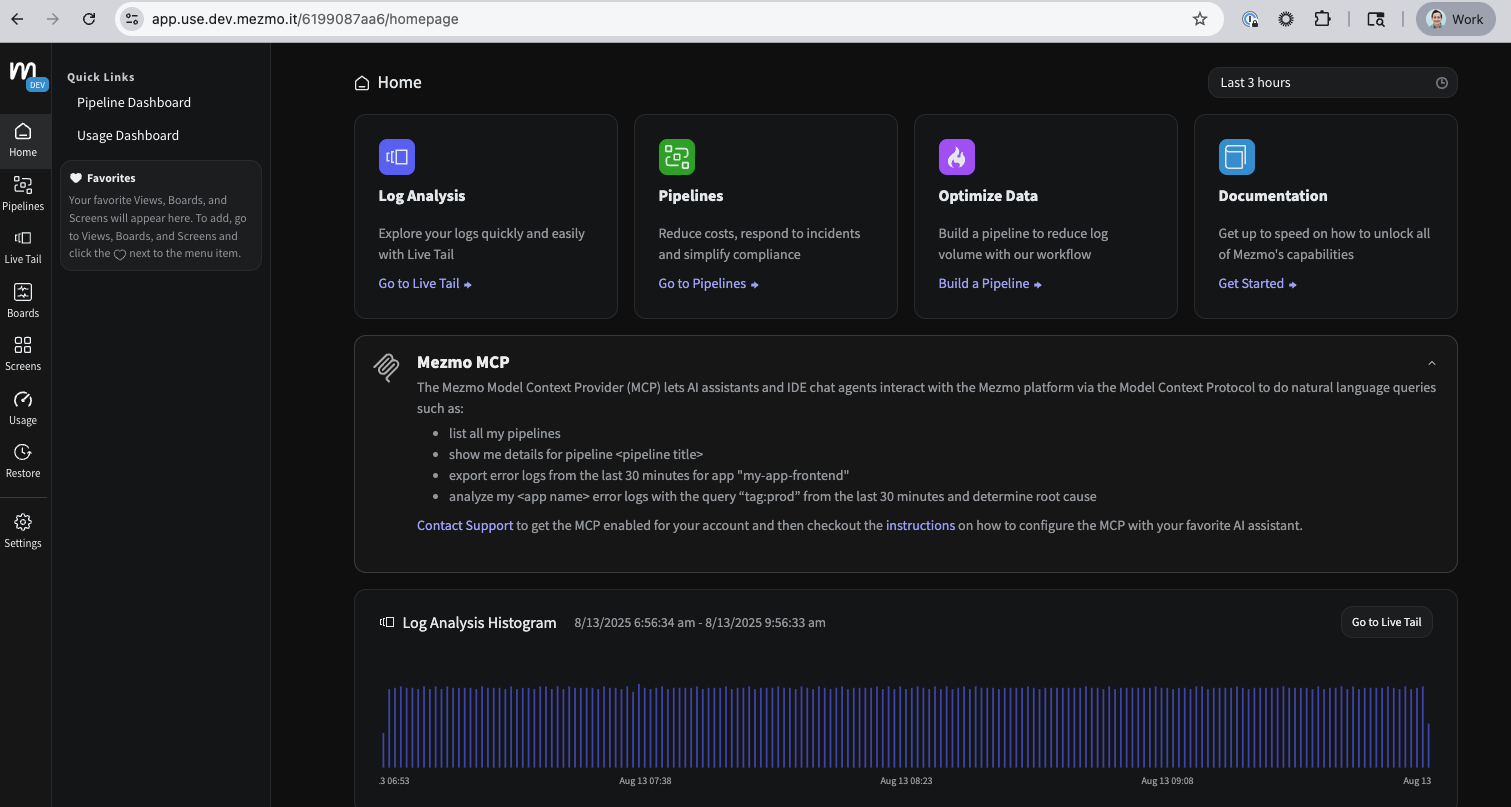Click the blue Documentation card icon
Viewport: 1511px width, 807px height.
(1237, 157)
